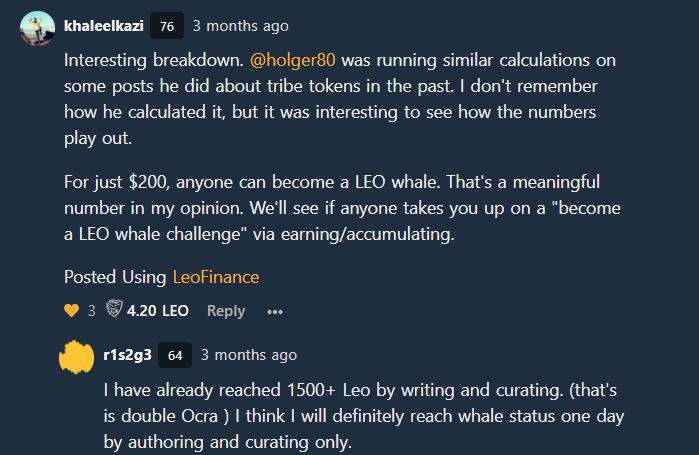This screenshot has width=699, height=455.
Task: Open r1s2g3's reply timestamp 3 months ago
Action: (x=249, y=355)
